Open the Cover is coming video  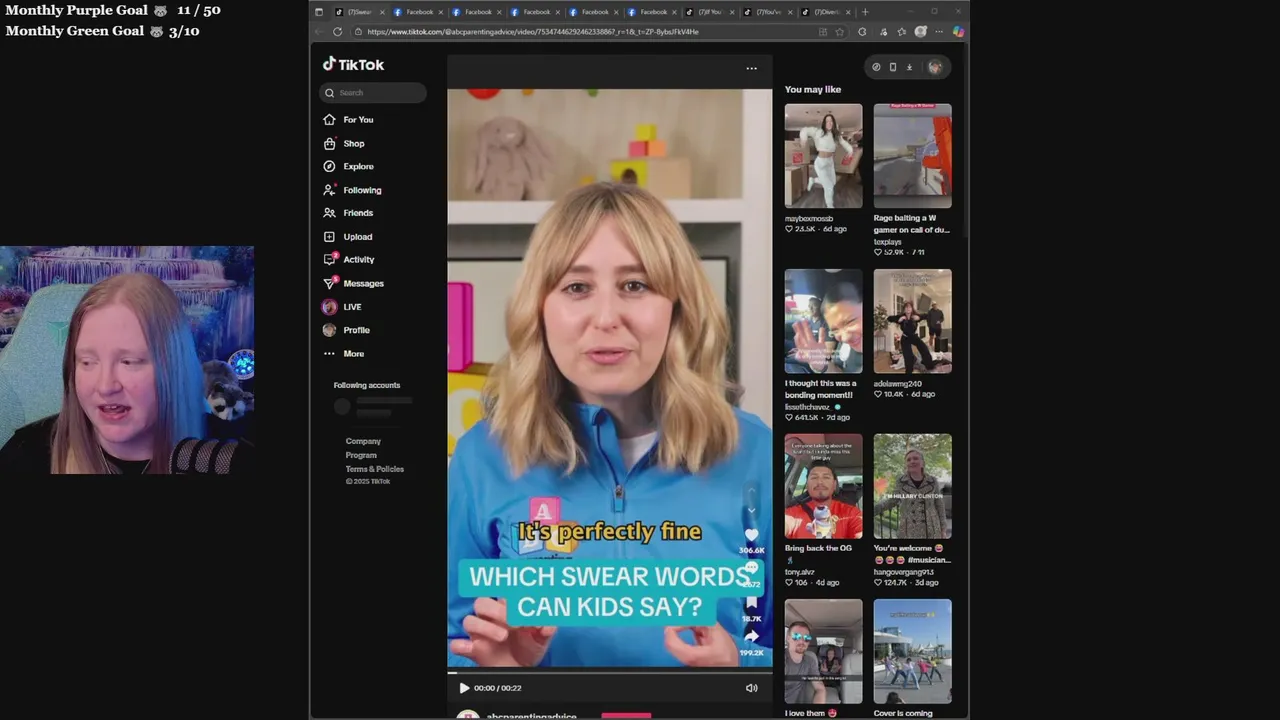[912, 651]
